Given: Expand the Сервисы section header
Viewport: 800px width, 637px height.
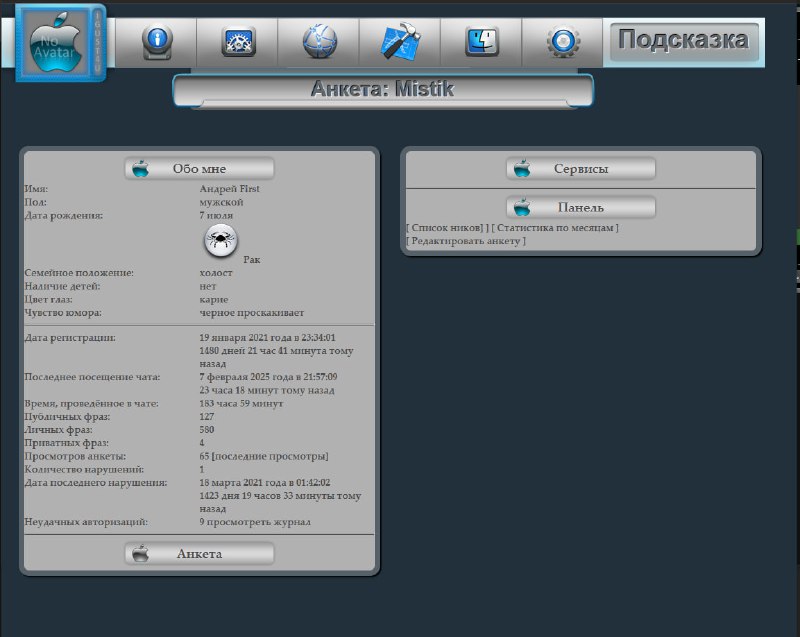Looking at the screenshot, I should click(x=581, y=169).
